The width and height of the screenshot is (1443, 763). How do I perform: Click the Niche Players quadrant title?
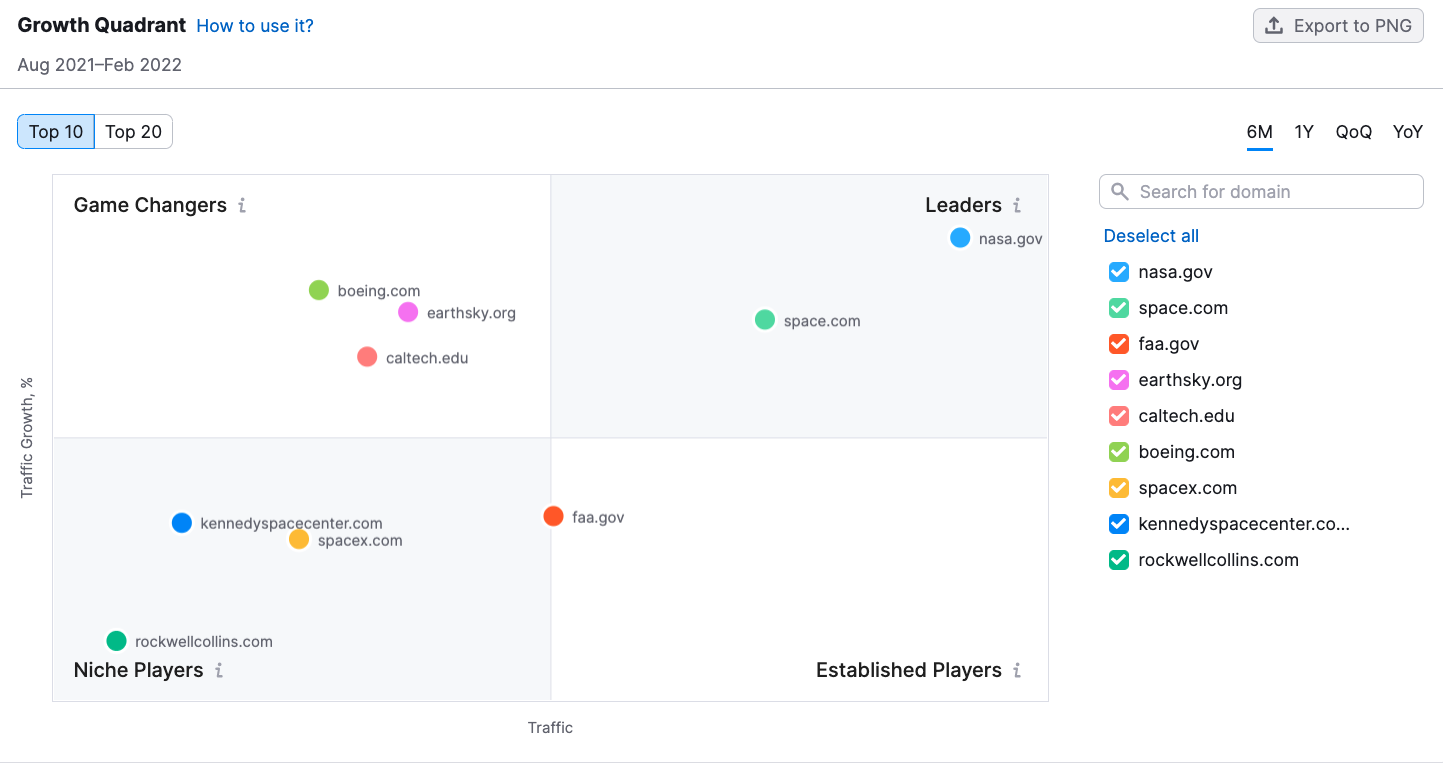138,670
